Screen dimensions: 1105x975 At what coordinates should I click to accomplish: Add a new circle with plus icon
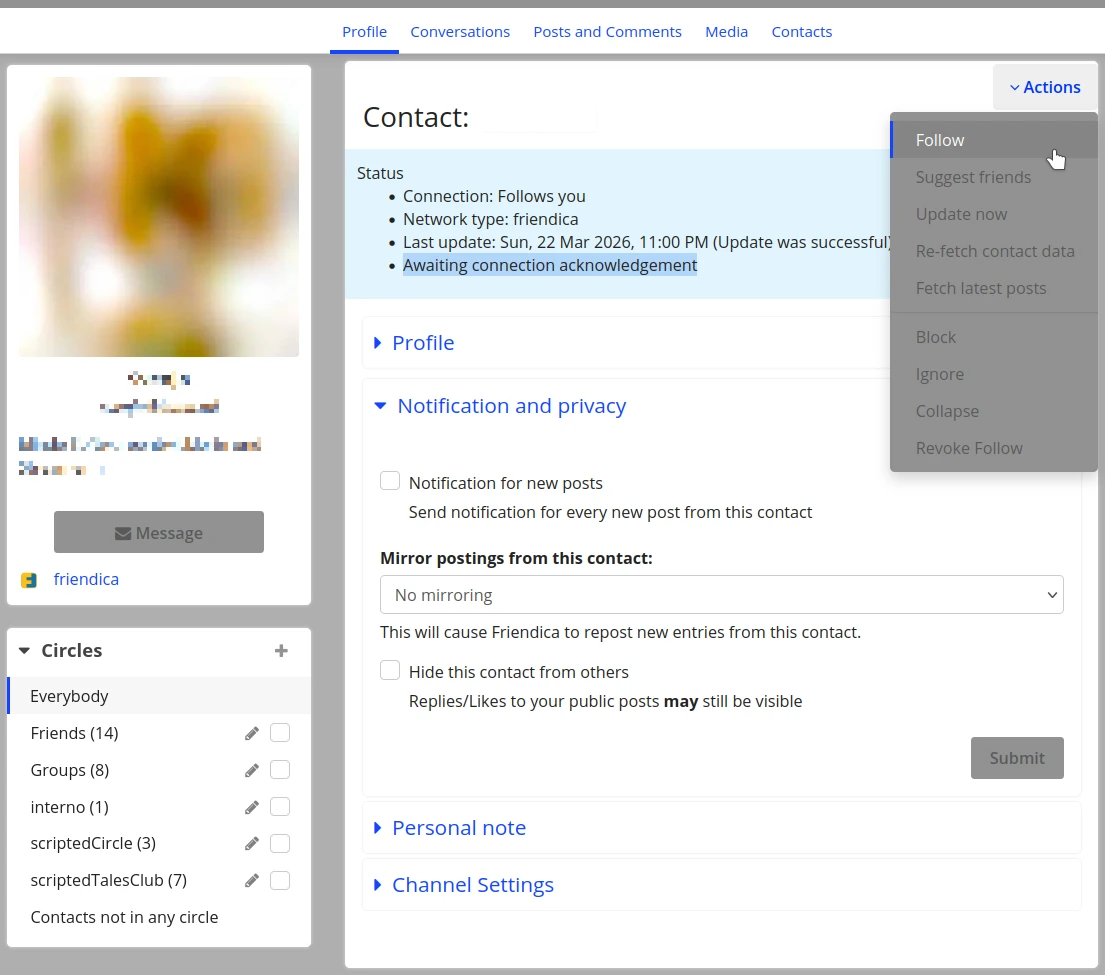pyautogui.click(x=281, y=651)
